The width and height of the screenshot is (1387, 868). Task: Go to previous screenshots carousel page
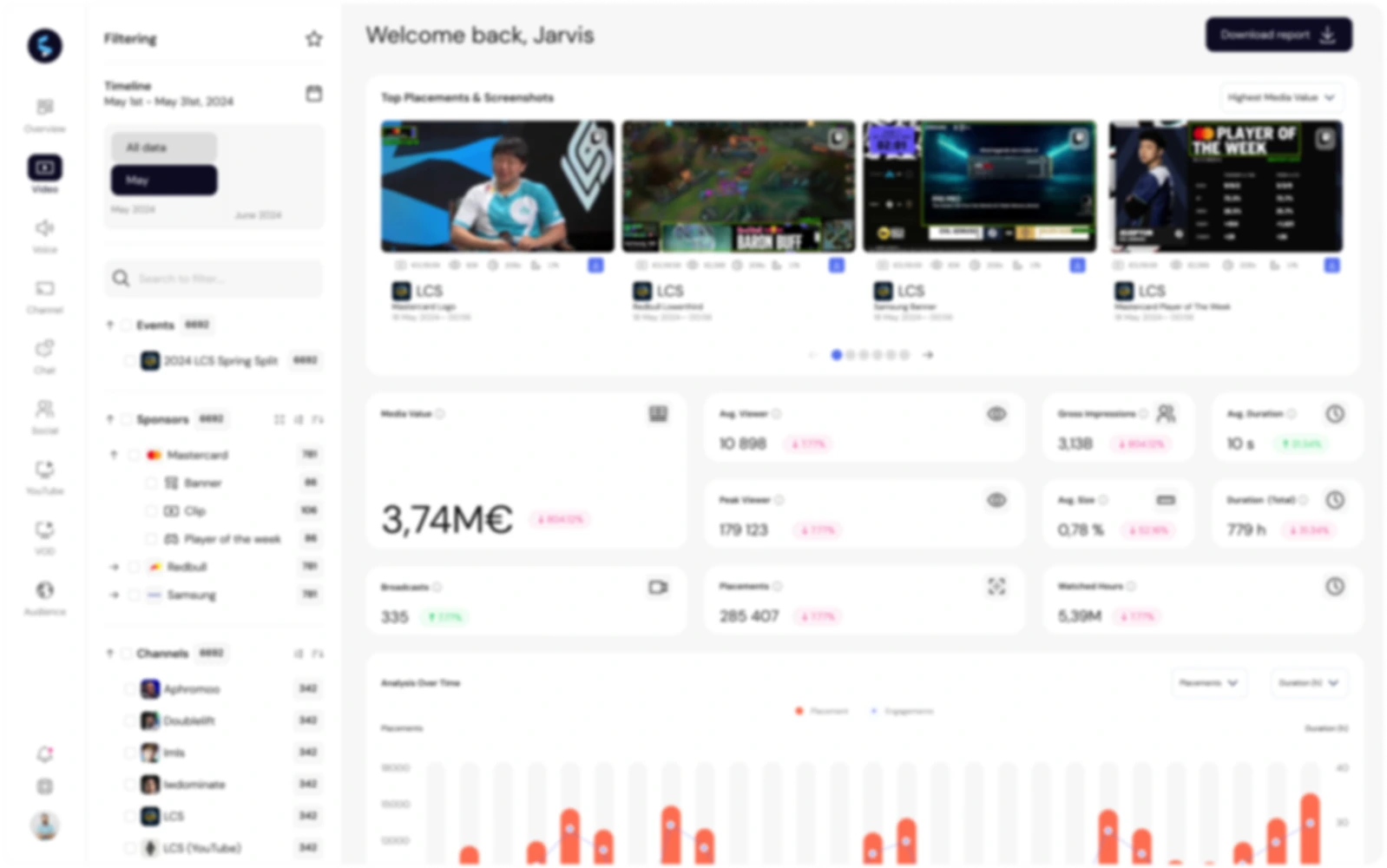[x=812, y=354]
